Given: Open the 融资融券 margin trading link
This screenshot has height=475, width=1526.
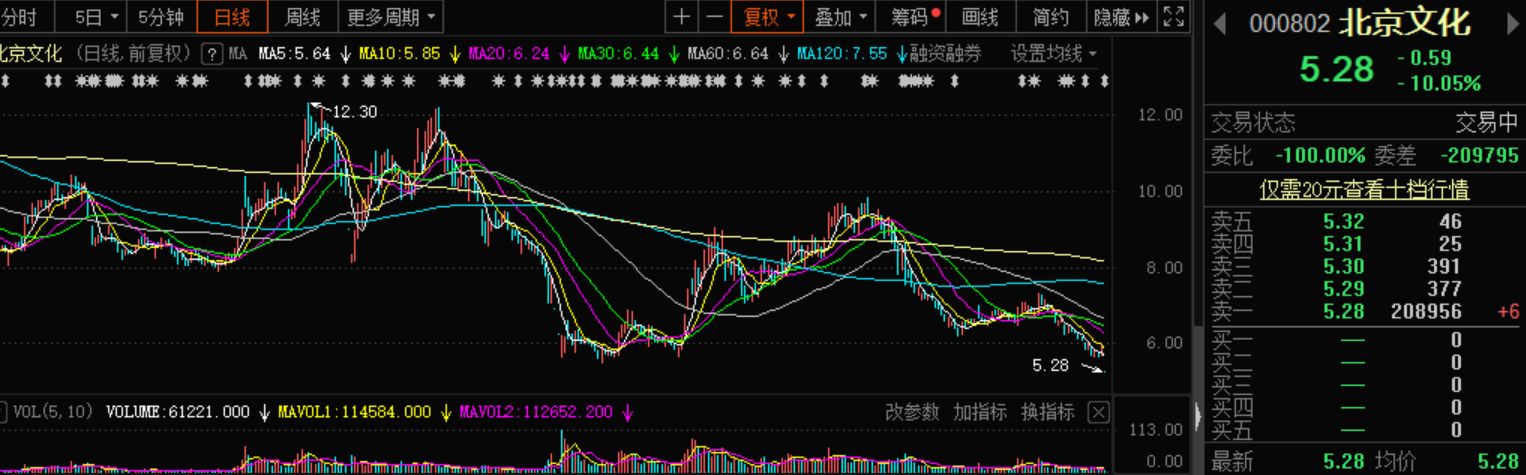Looking at the screenshot, I should (945, 53).
